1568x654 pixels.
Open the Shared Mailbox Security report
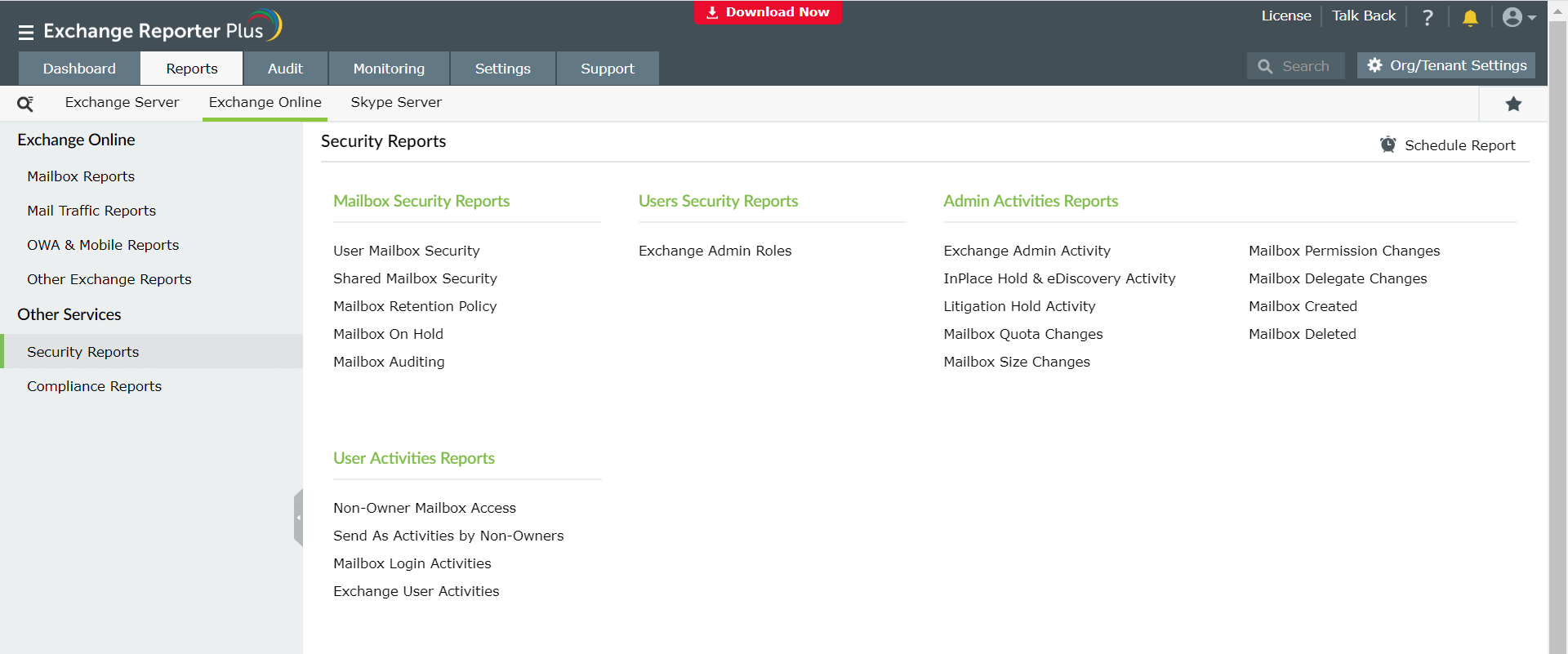coord(415,278)
